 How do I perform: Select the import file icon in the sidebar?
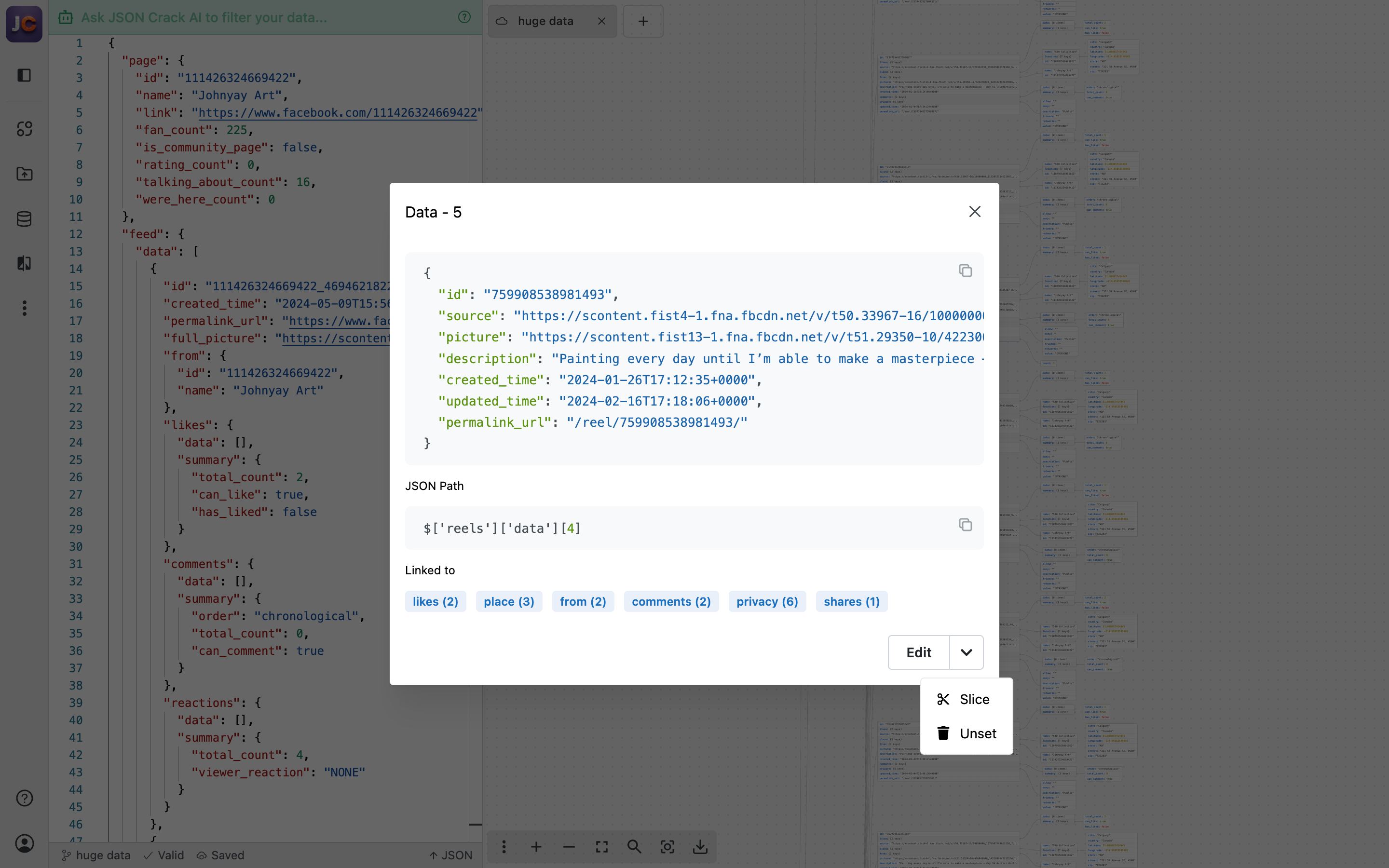click(24, 174)
